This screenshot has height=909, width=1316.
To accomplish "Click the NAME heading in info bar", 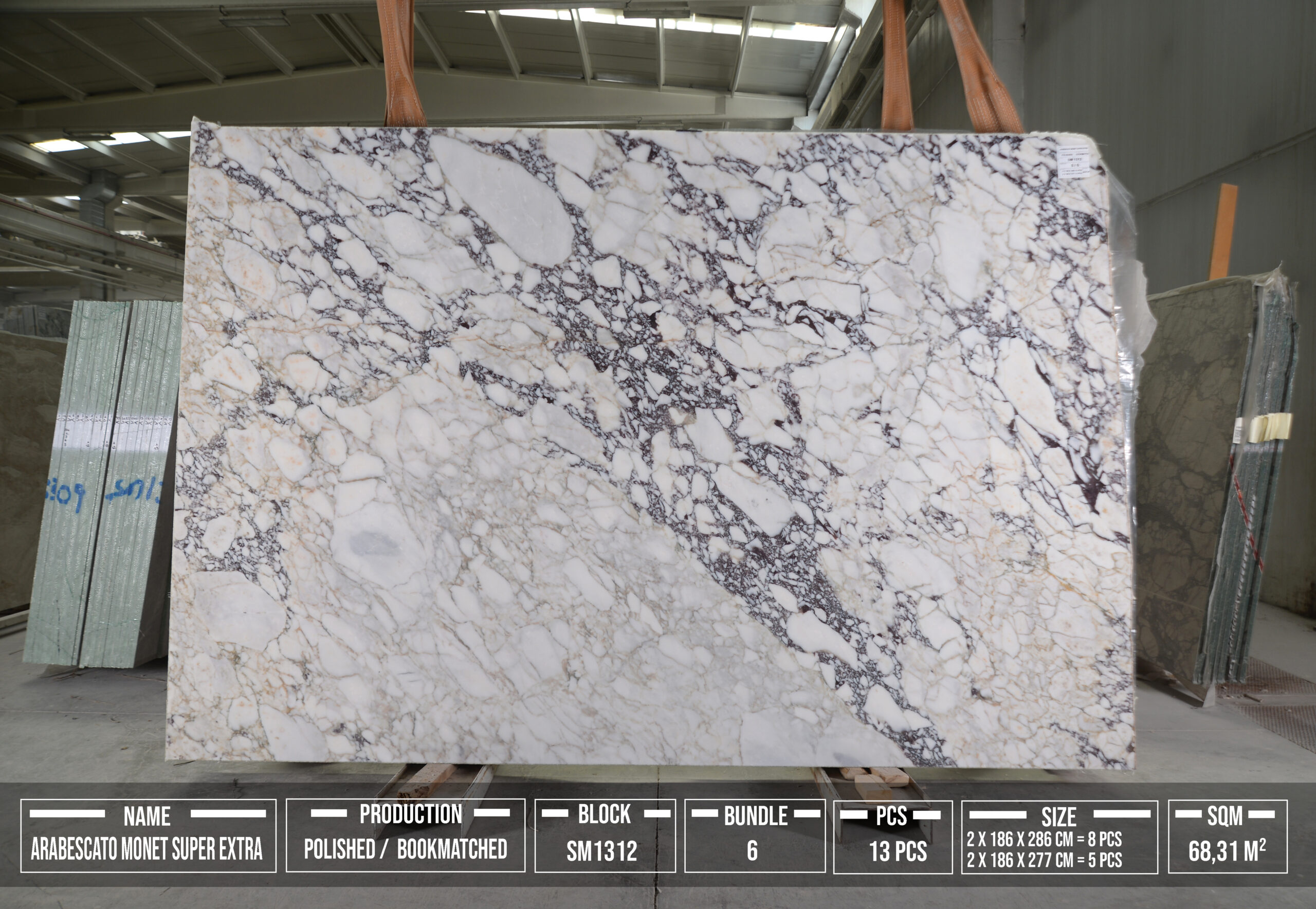I will [x=147, y=817].
